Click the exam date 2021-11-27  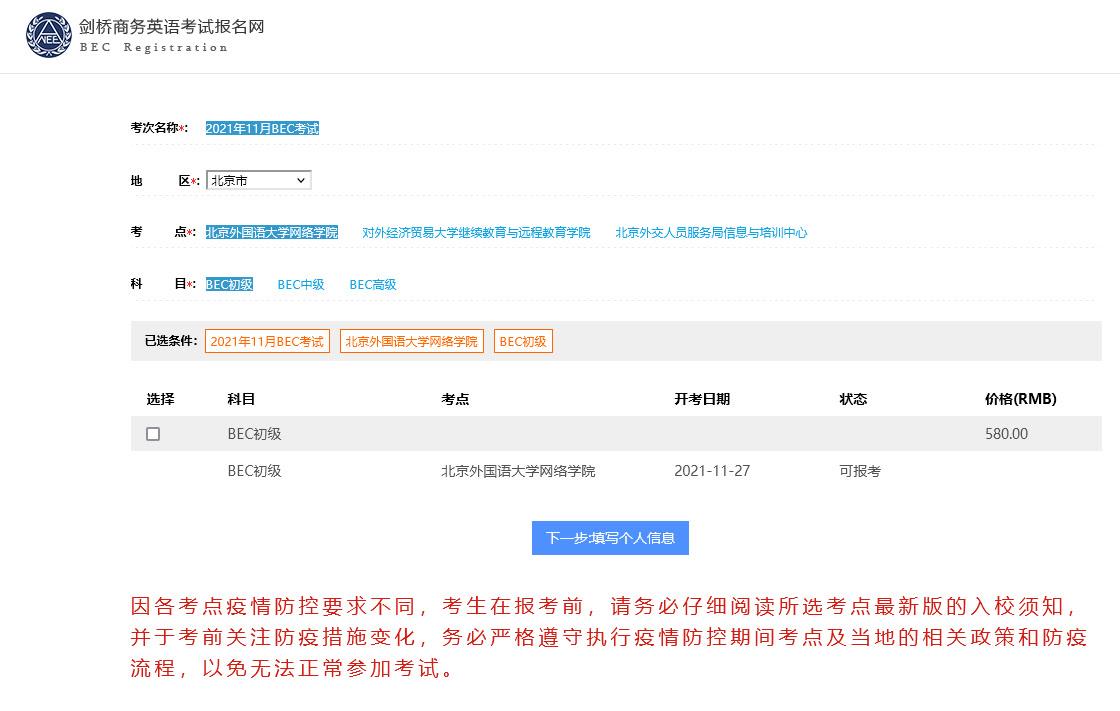(712, 471)
